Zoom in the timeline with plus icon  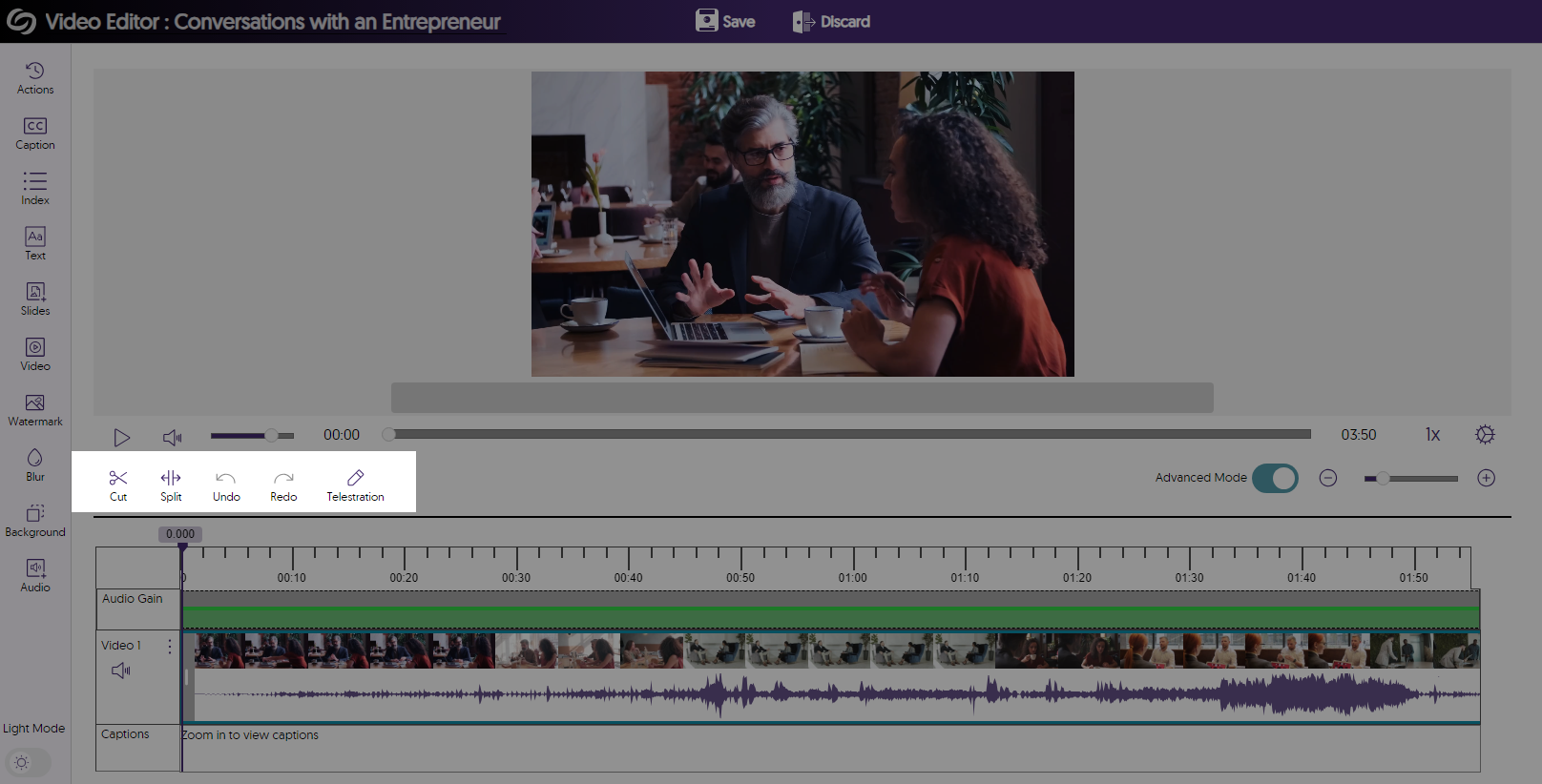[x=1487, y=478]
